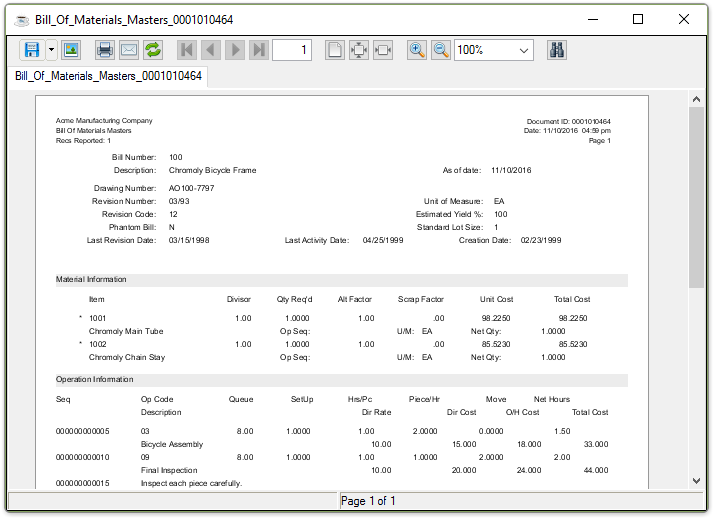Fit the whole page in the window
Viewport: 717px width, 521px height.
(x=359, y=49)
